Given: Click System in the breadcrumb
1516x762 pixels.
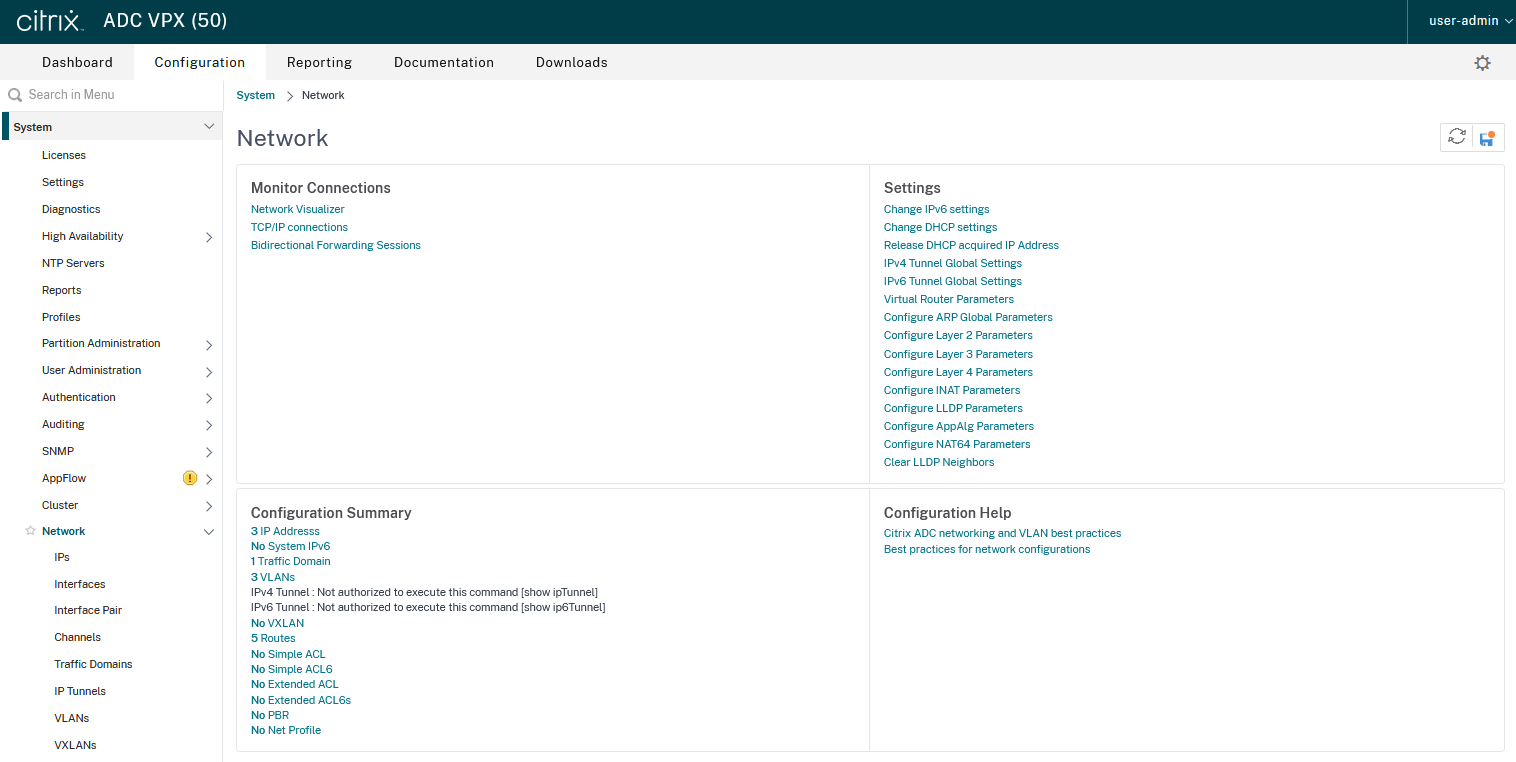Looking at the screenshot, I should tap(255, 95).
